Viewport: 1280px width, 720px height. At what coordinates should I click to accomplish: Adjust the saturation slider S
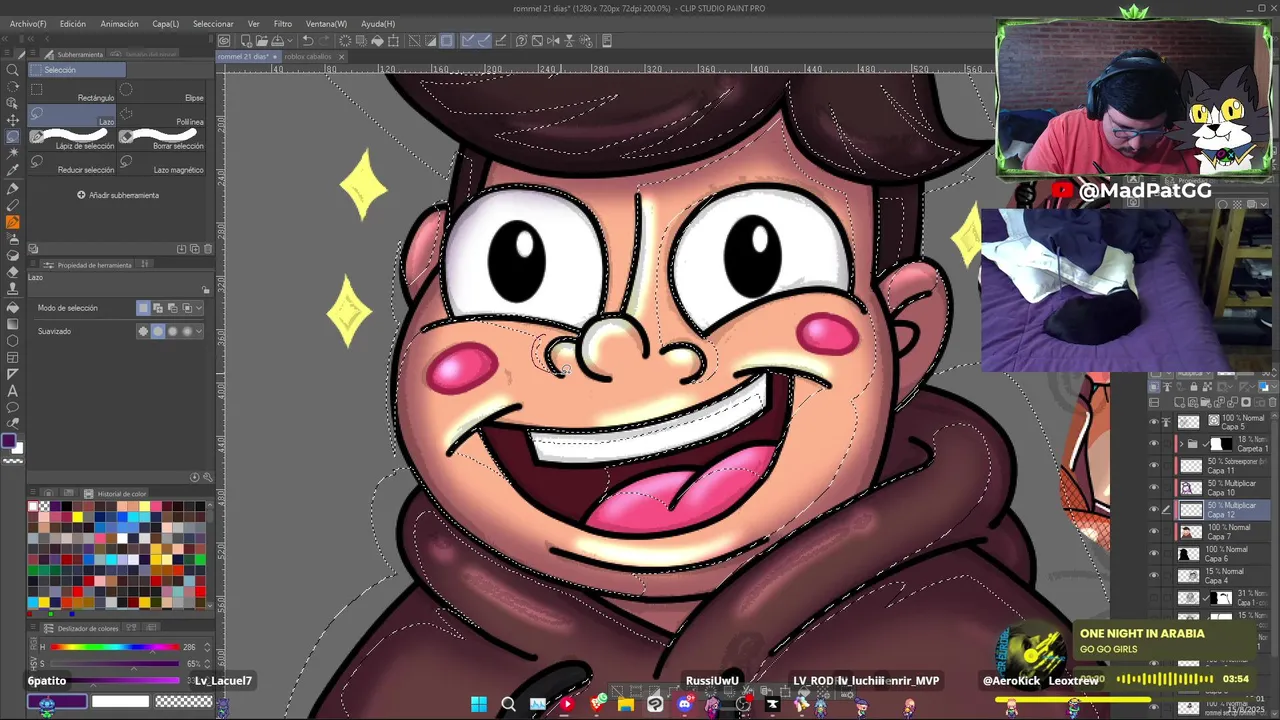tap(114, 663)
